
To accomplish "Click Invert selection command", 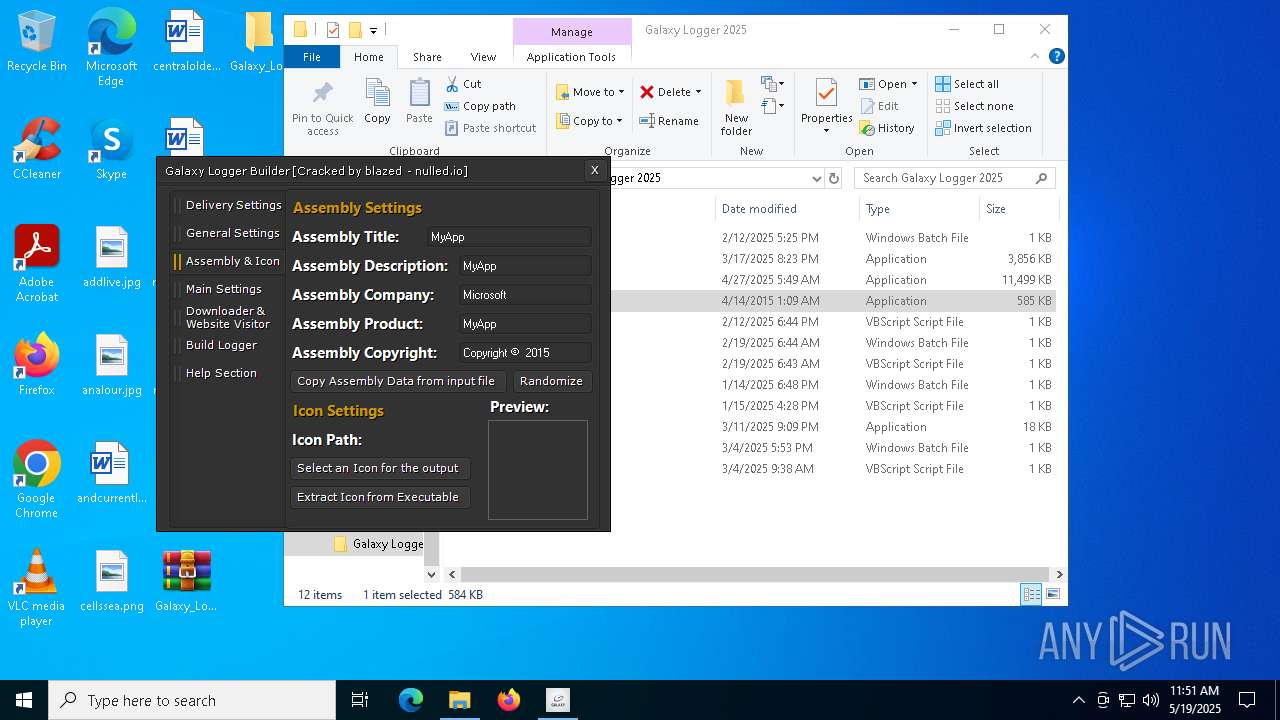I will coord(983,128).
